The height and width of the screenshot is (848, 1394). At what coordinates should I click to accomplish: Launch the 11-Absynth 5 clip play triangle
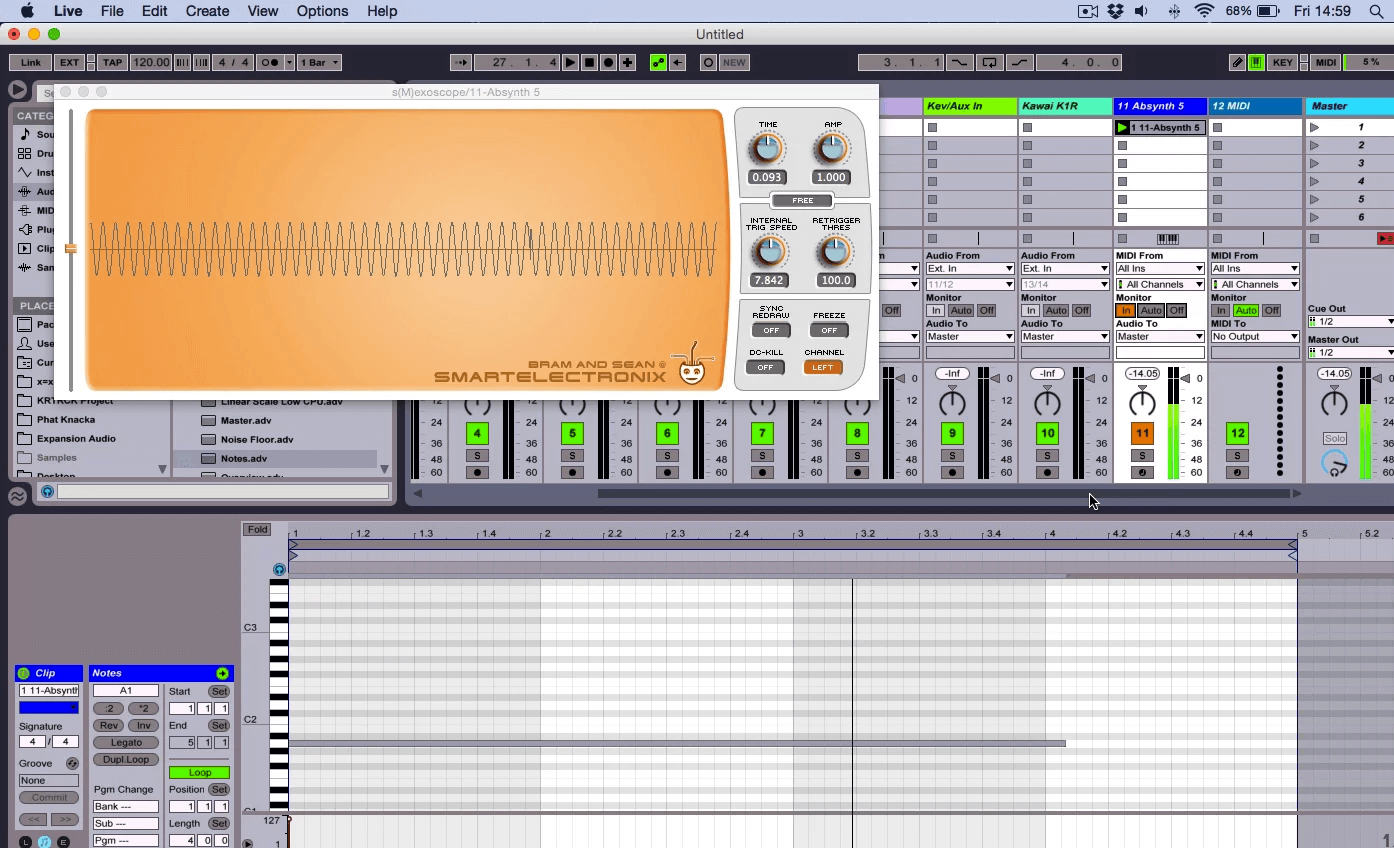[x=1122, y=128]
